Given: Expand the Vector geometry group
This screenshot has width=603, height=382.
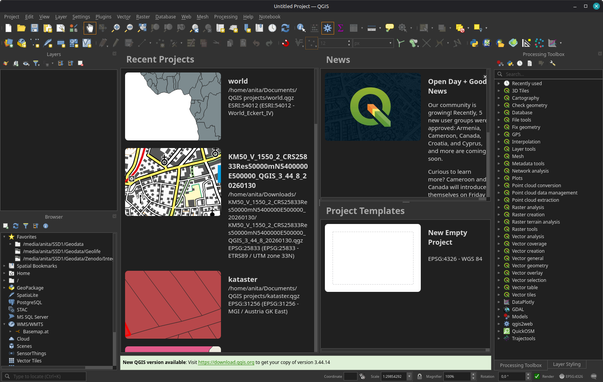Looking at the screenshot, I should coord(499,266).
